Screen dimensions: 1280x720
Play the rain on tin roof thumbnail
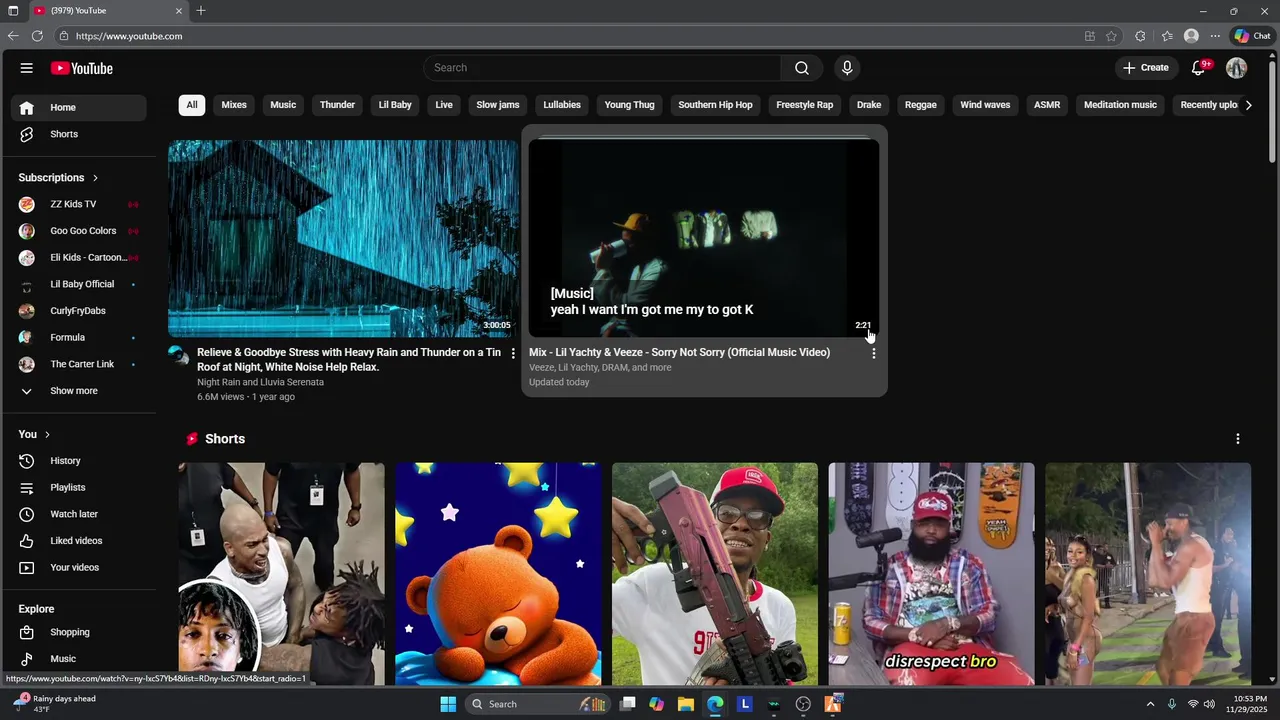click(343, 239)
